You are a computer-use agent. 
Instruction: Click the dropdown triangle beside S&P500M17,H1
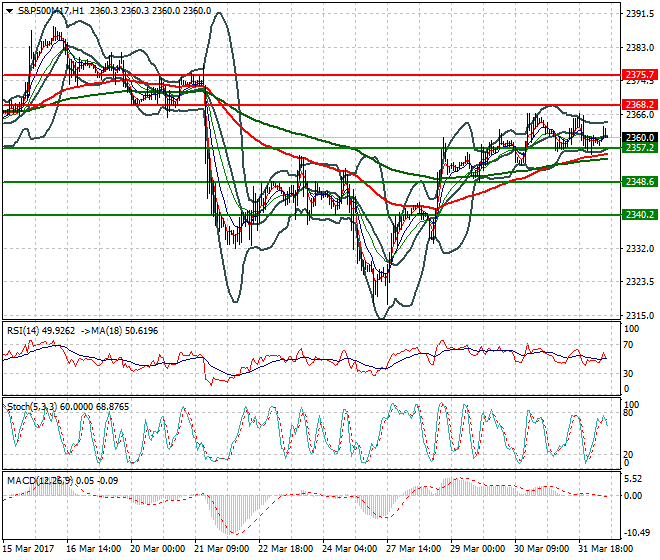coord(10,11)
